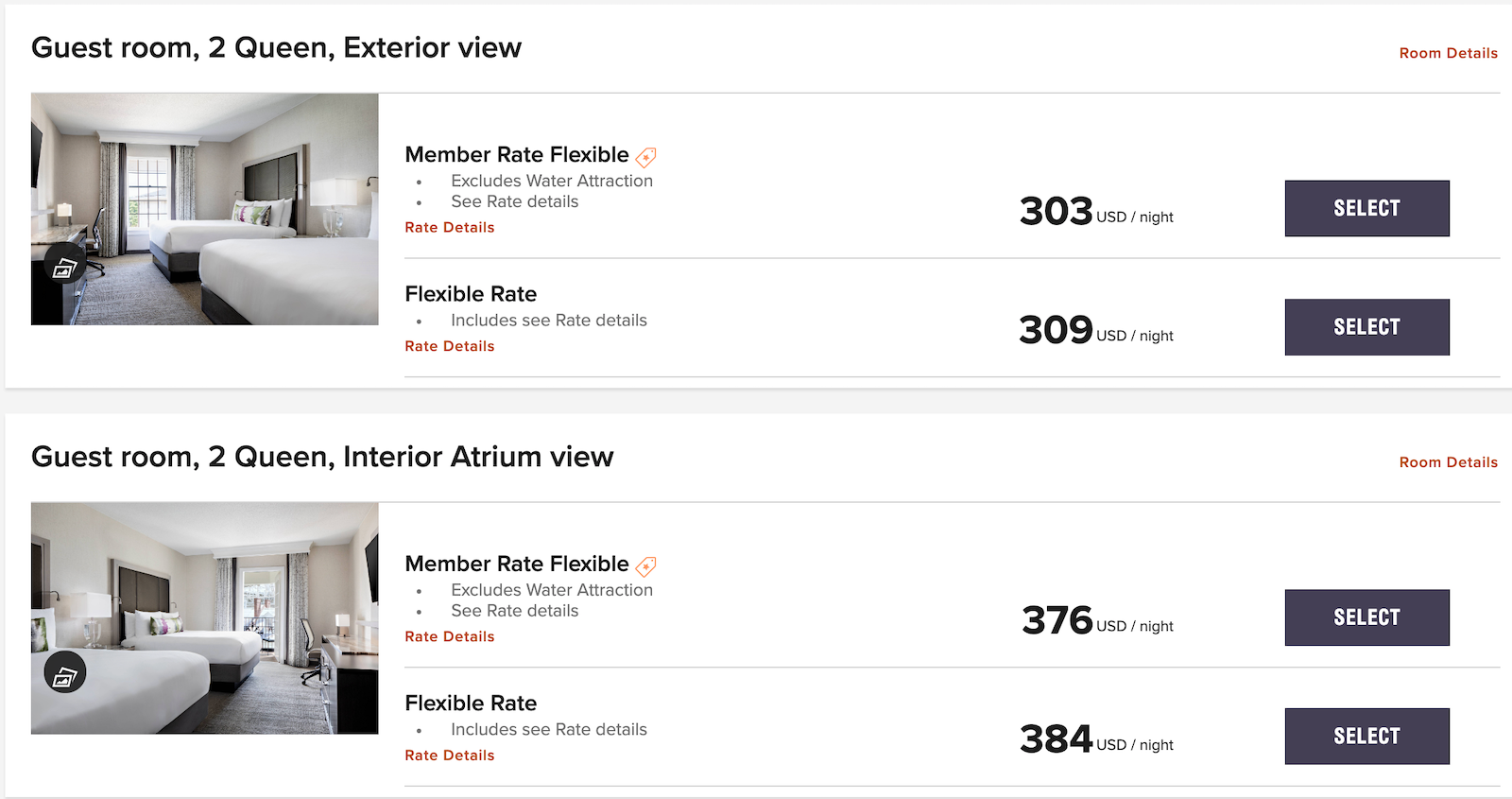The width and height of the screenshot is (1512, 799).
Task: Open Room Details for Exterior view room
Action: [x=1448, y=53]
